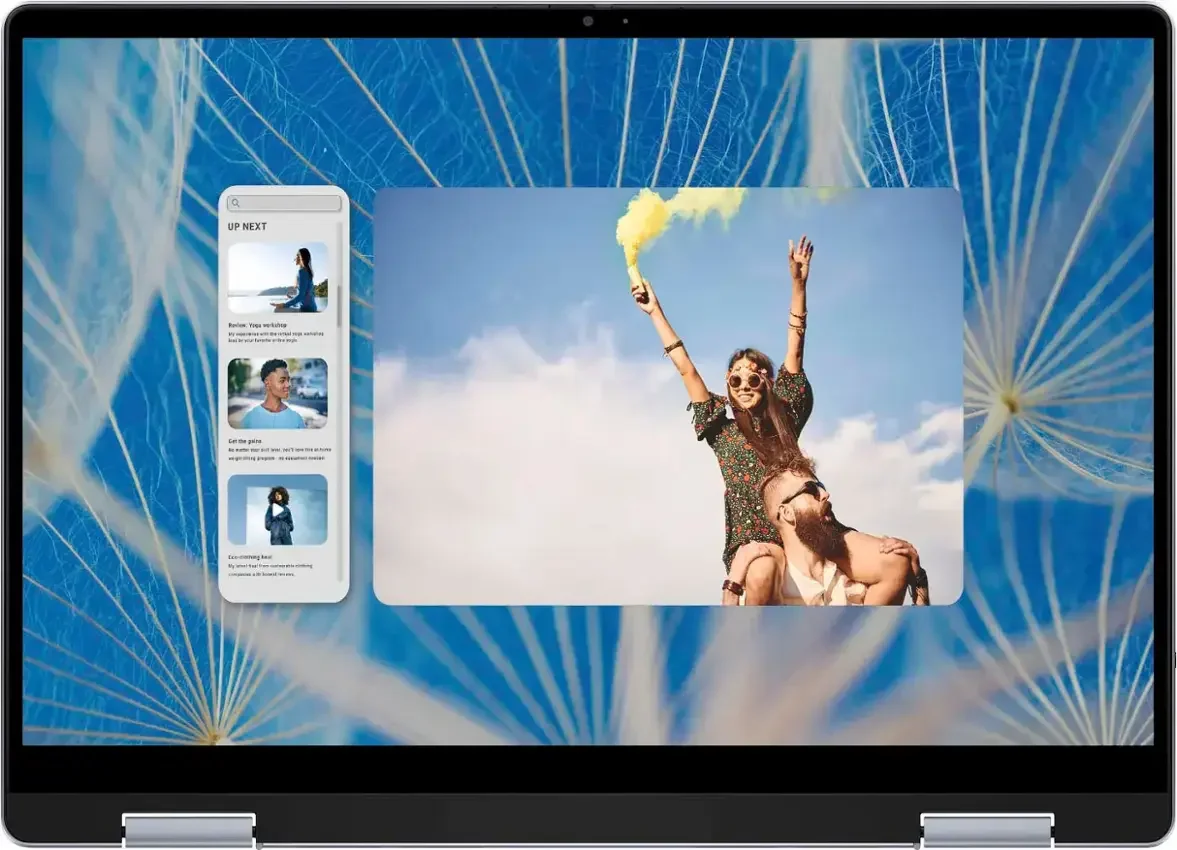The height and width of the screenshot is (850, 1177).
Task: Open the 'Eco-clothing haul' title link
Action: coord(250,557)
